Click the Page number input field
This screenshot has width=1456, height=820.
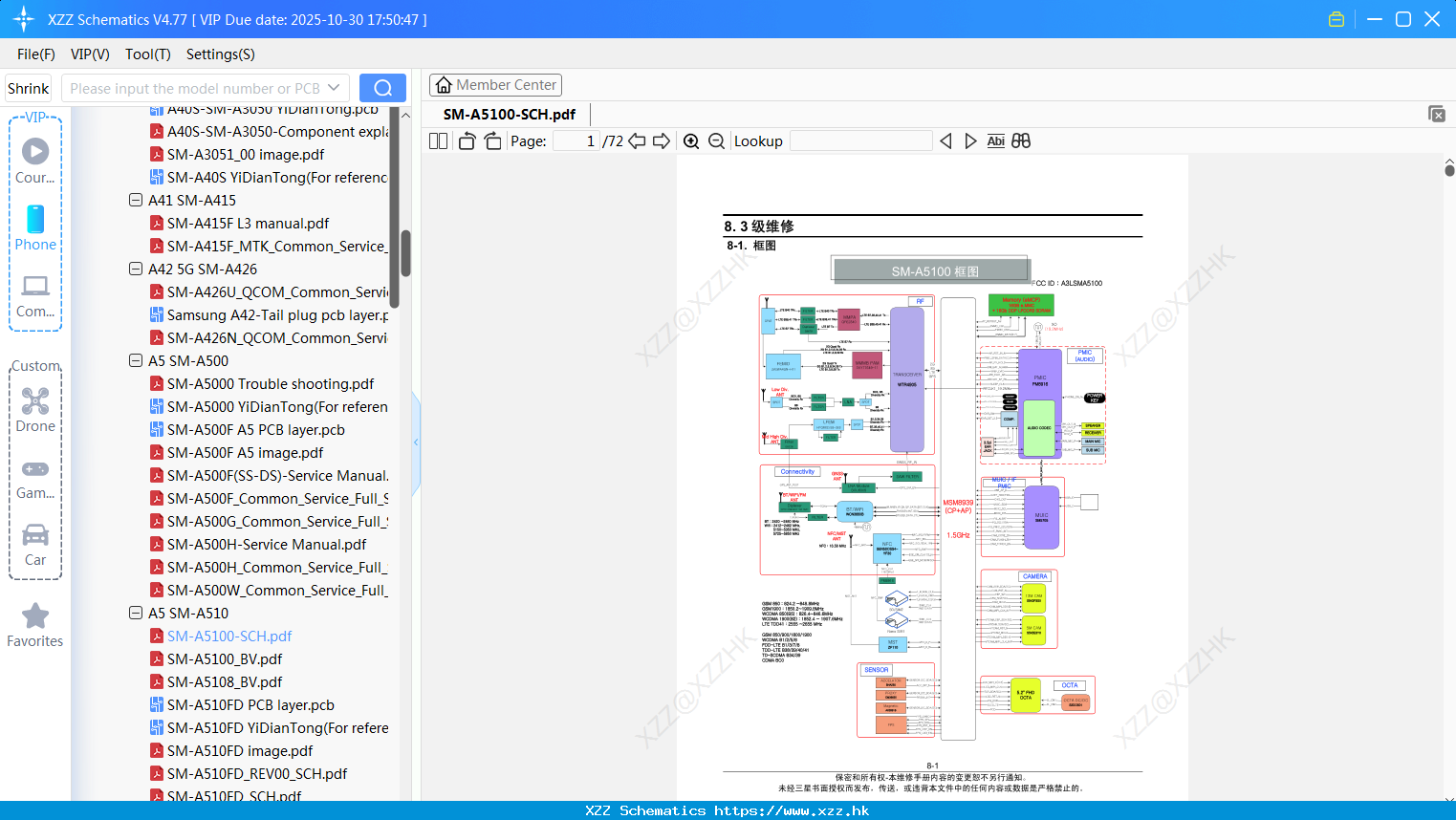pos(576,140)
